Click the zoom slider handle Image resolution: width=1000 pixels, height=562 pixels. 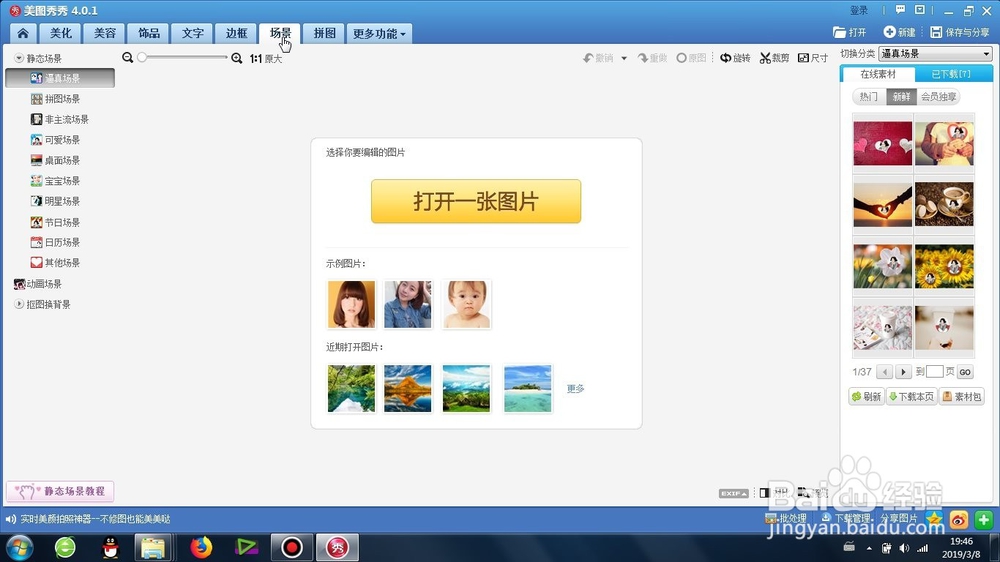pos(142,57)
